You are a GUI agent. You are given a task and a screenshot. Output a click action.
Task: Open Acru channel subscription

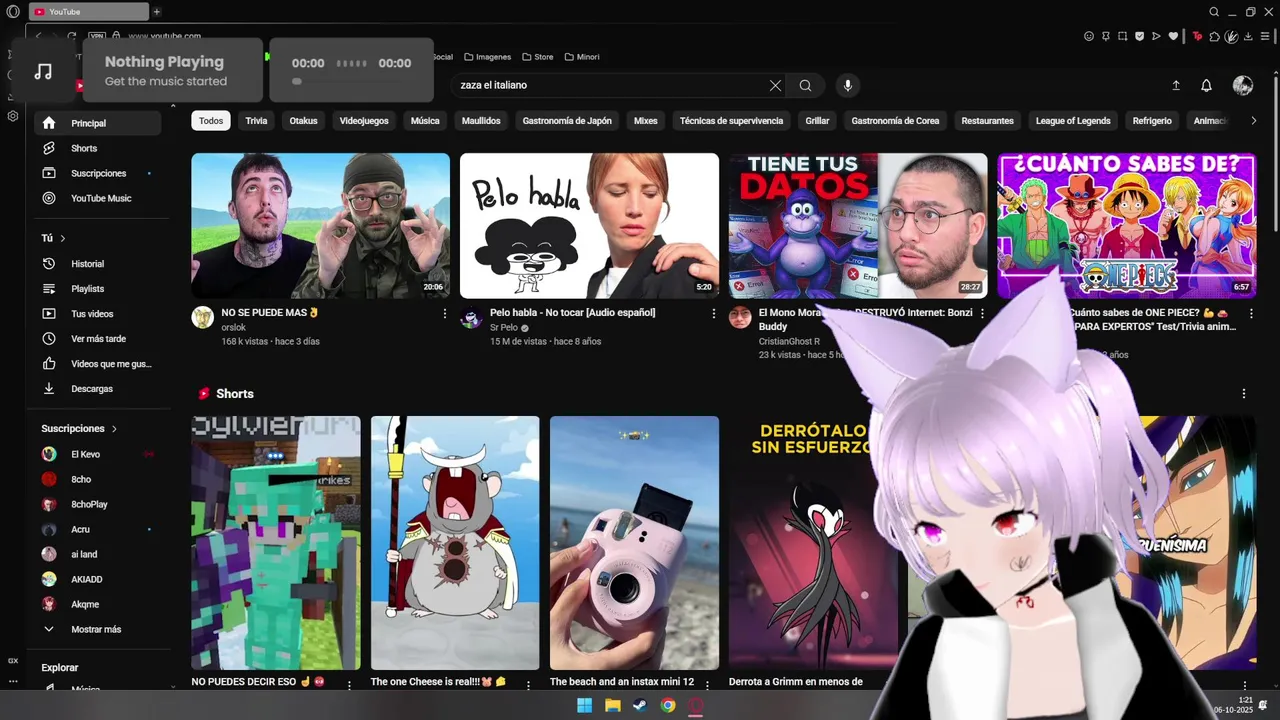tap(98, 529)
